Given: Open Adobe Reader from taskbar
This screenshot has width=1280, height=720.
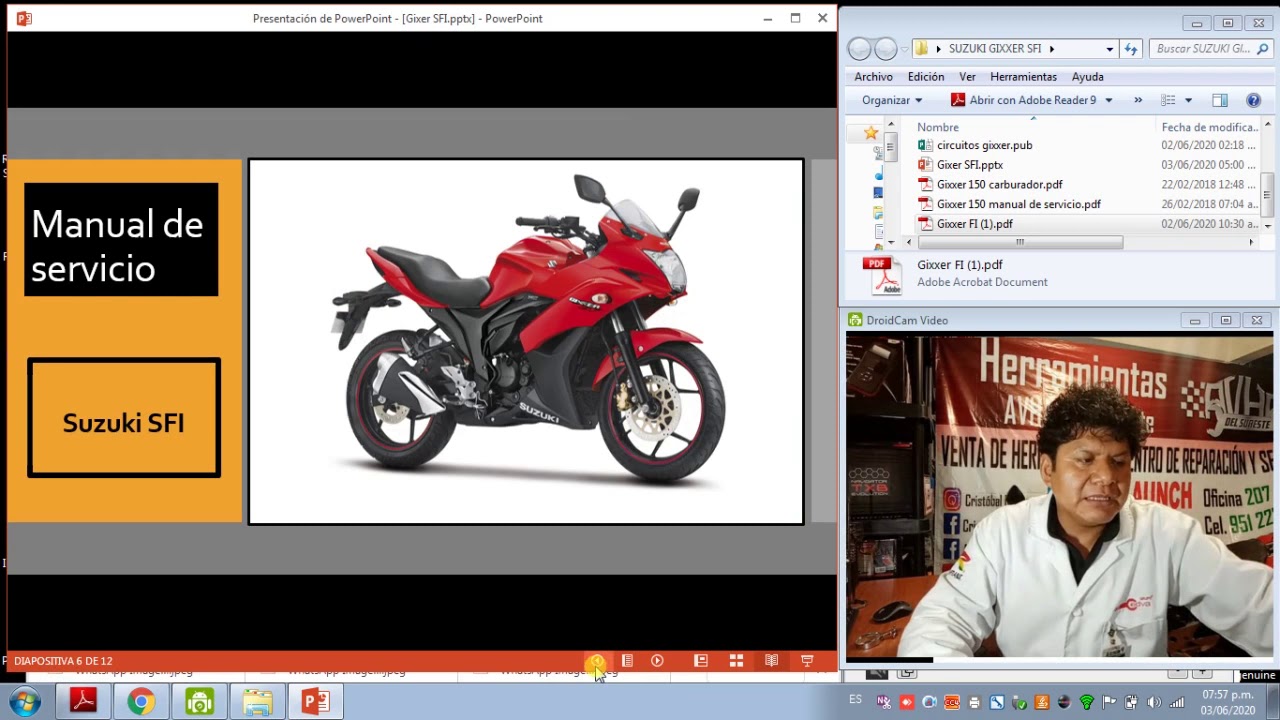Looking at the screenshot, I should click(83, 702).
